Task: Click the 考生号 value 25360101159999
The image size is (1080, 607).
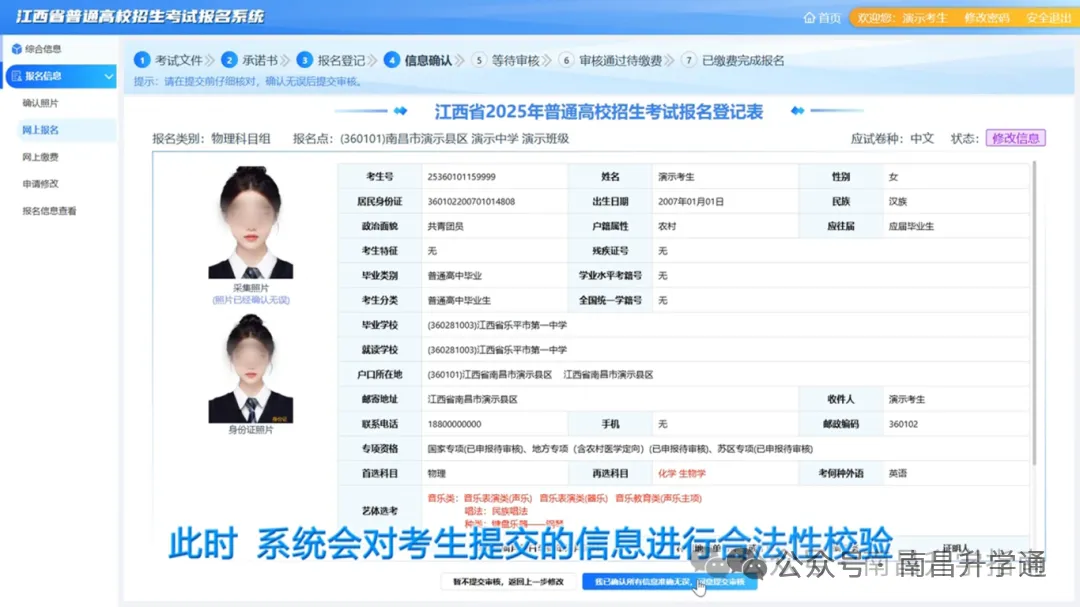Action: (461, 177)
